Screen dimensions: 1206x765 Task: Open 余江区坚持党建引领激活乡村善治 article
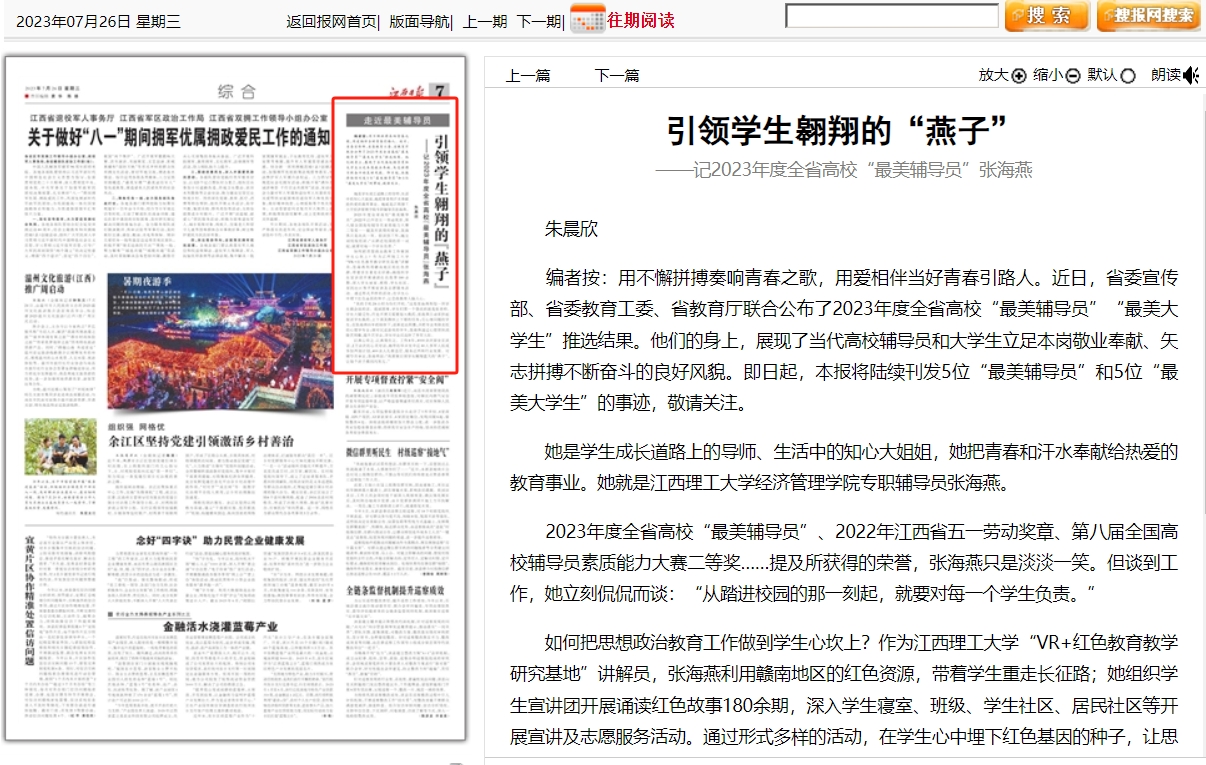tap(200, 439)
